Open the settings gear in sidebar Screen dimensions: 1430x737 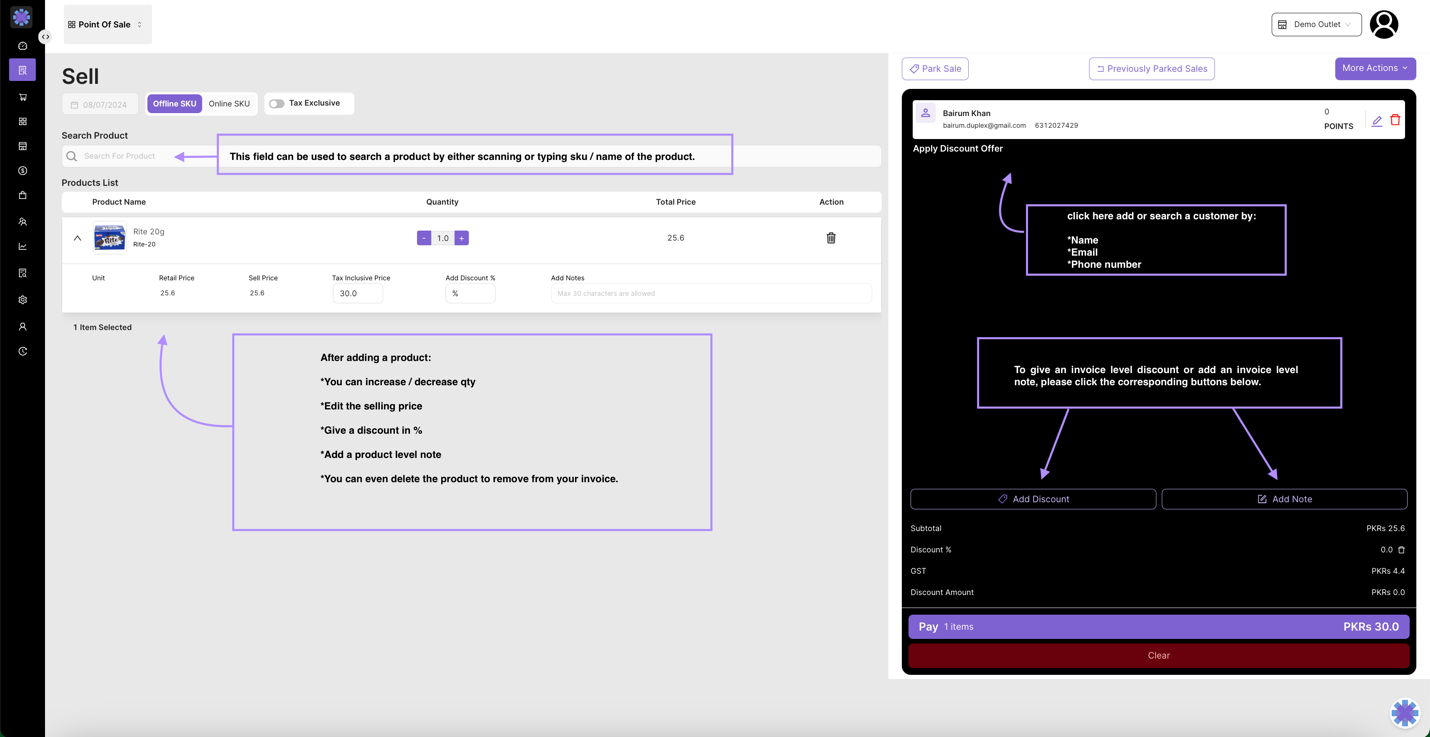pos(22,300)
